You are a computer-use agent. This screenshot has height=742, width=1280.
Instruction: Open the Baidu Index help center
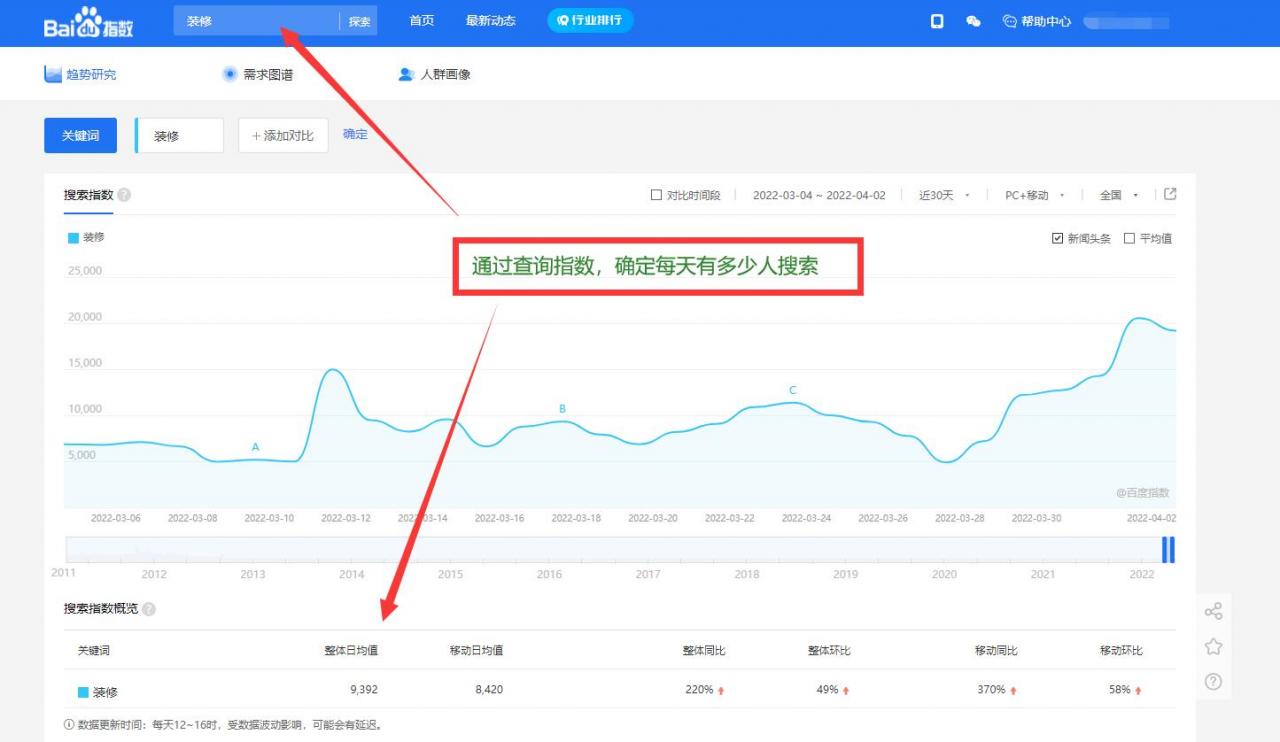click(1035, 20)
